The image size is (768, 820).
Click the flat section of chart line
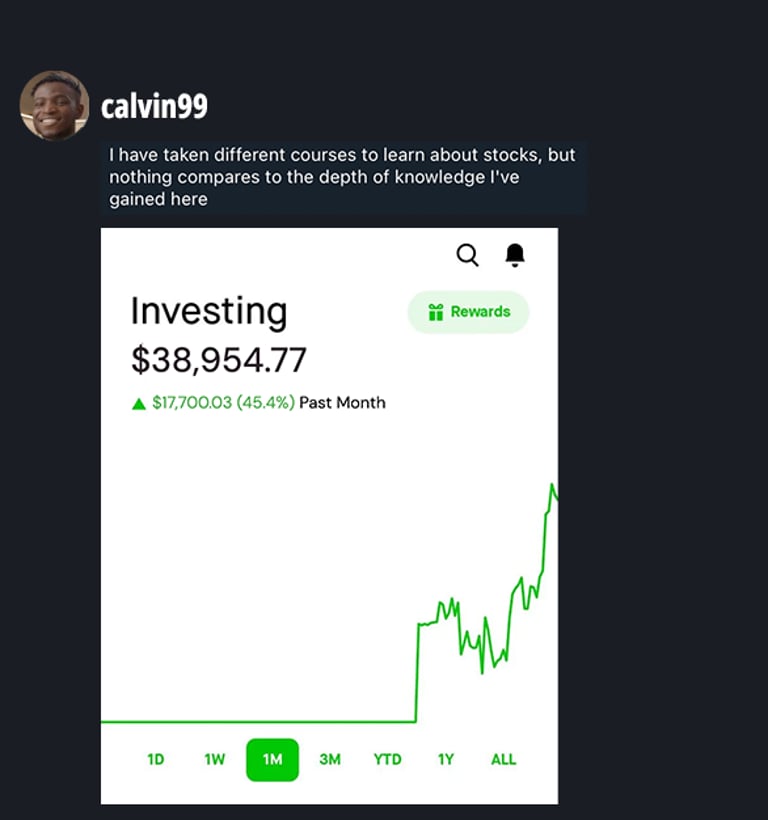[x=258, y=721]
